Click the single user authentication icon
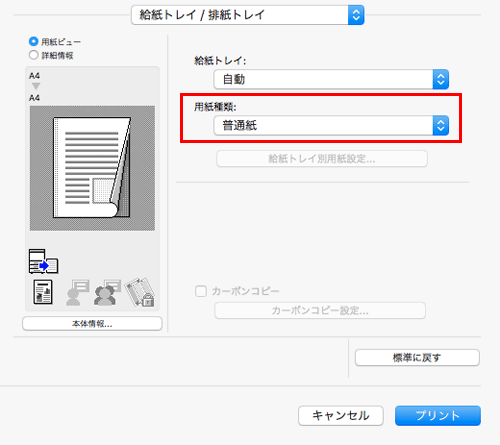Image resolution: width=500 pixels, height=445 pixels. coord(78,292)
